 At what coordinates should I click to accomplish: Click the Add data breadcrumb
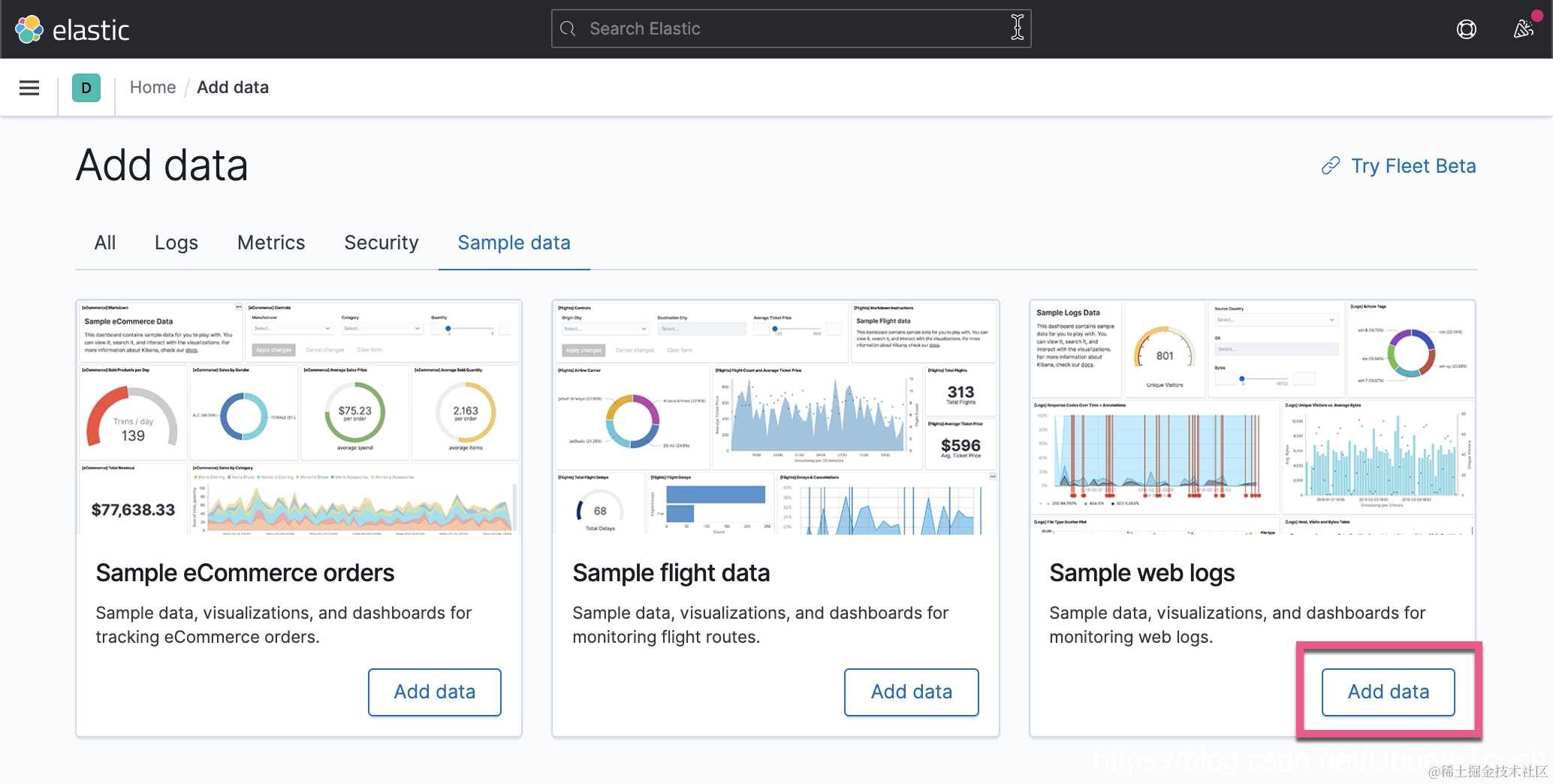tap(233, 87)
